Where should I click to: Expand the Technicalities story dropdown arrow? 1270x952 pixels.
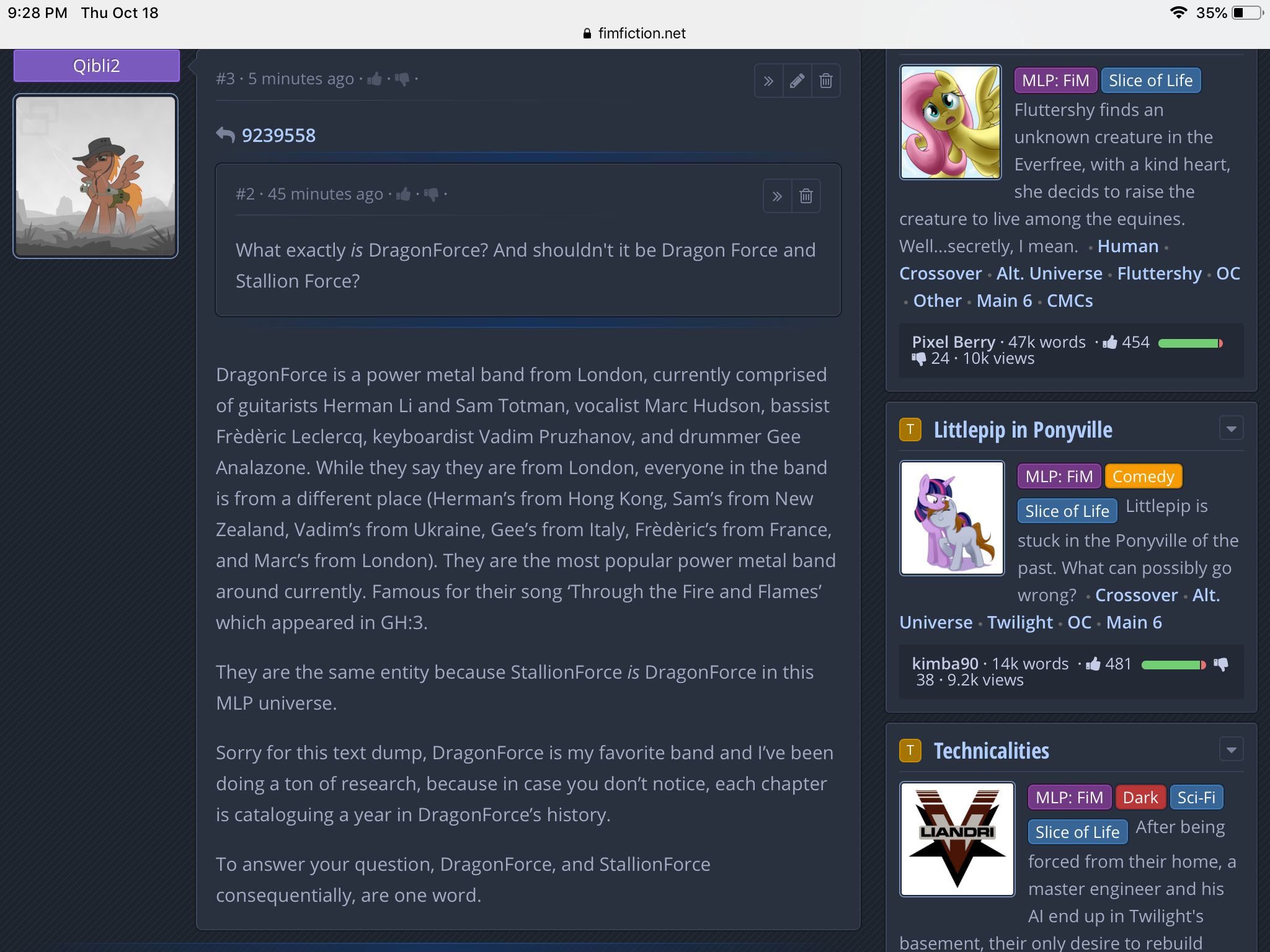pos(1231,749)
